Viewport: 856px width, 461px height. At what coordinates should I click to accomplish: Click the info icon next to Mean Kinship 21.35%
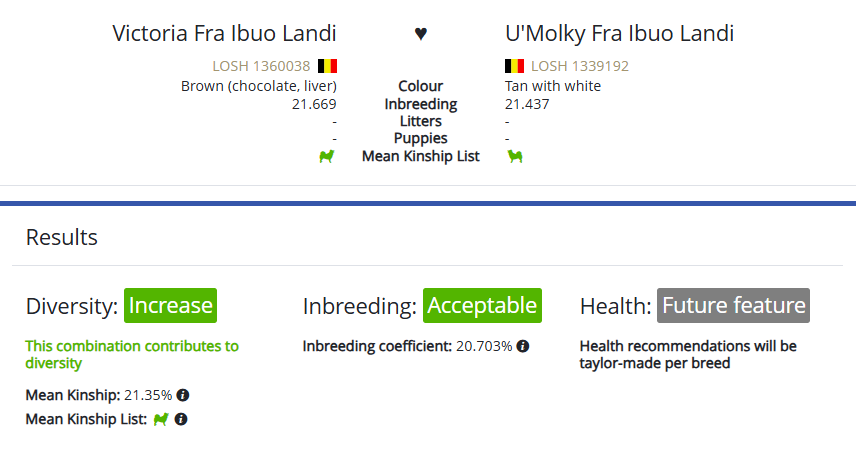(183, 395)
